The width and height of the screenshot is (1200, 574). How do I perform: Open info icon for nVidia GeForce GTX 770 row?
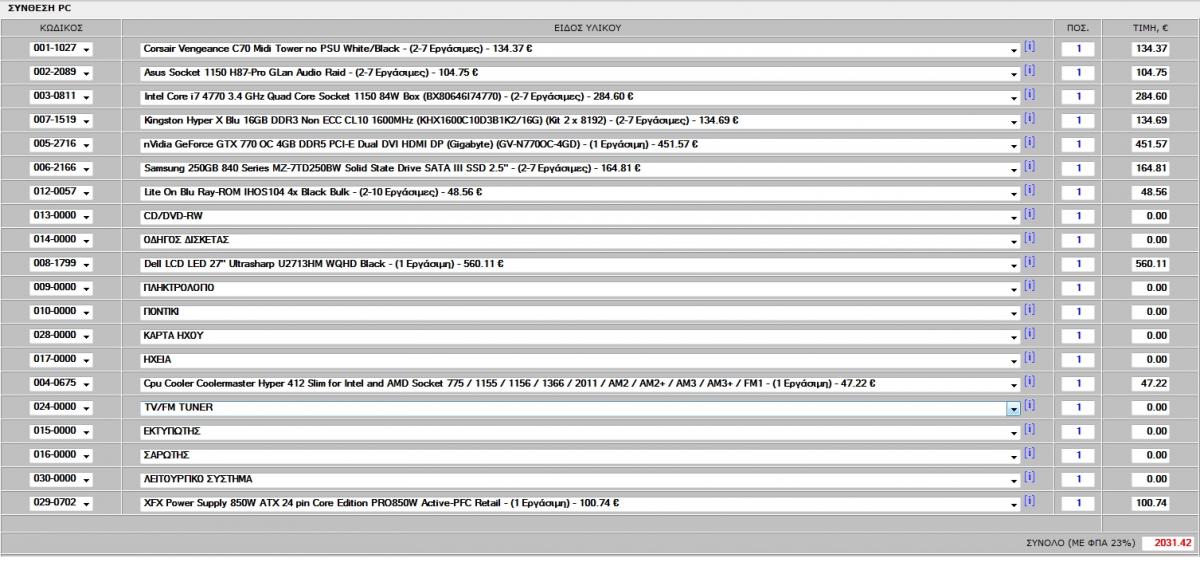point(1030,143)
